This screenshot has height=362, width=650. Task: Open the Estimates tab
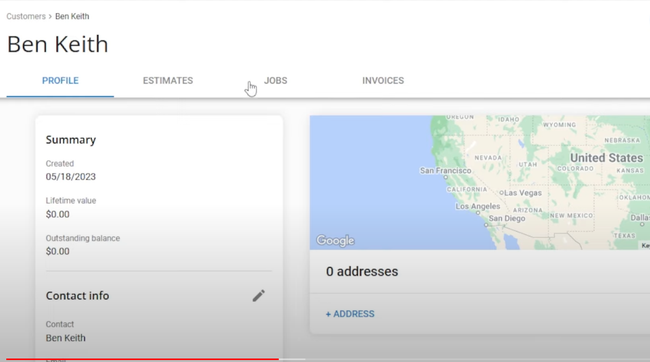(x=168, y=80)
